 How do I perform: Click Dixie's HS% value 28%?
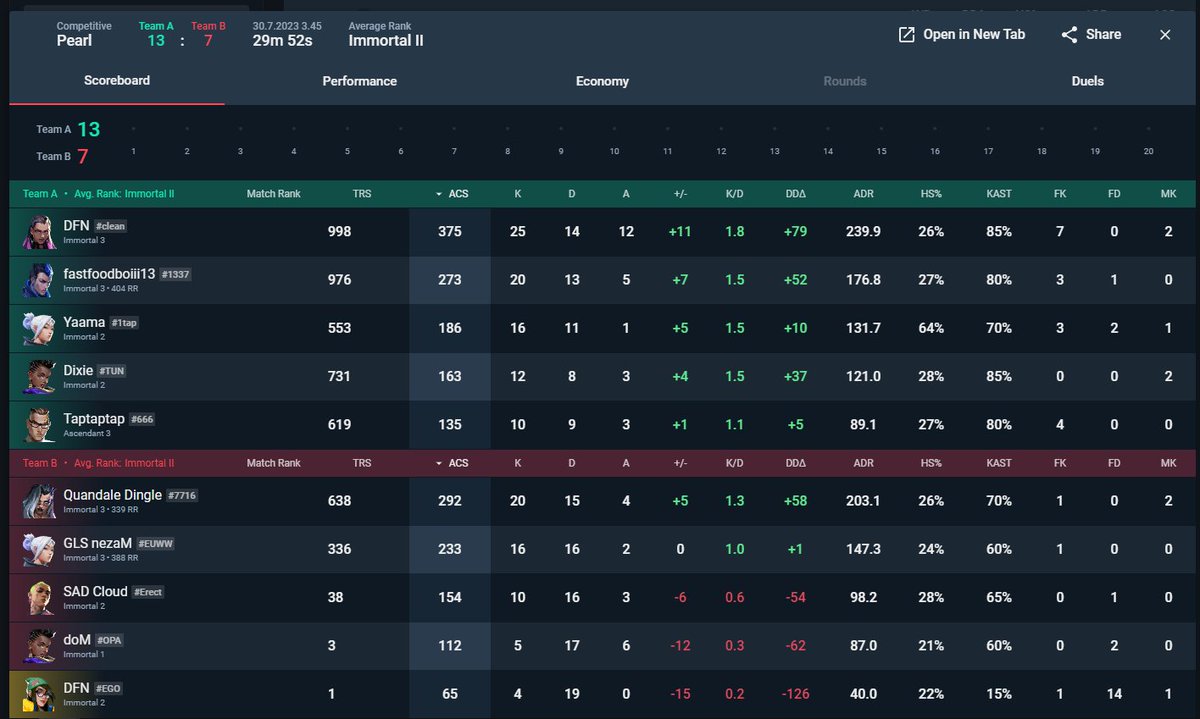[931, 377]
